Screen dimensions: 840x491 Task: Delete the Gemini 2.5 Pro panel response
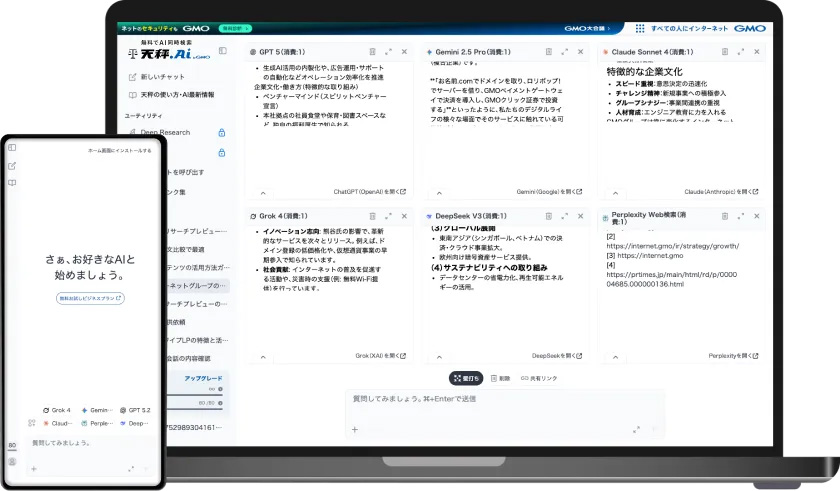coord(549,52)
